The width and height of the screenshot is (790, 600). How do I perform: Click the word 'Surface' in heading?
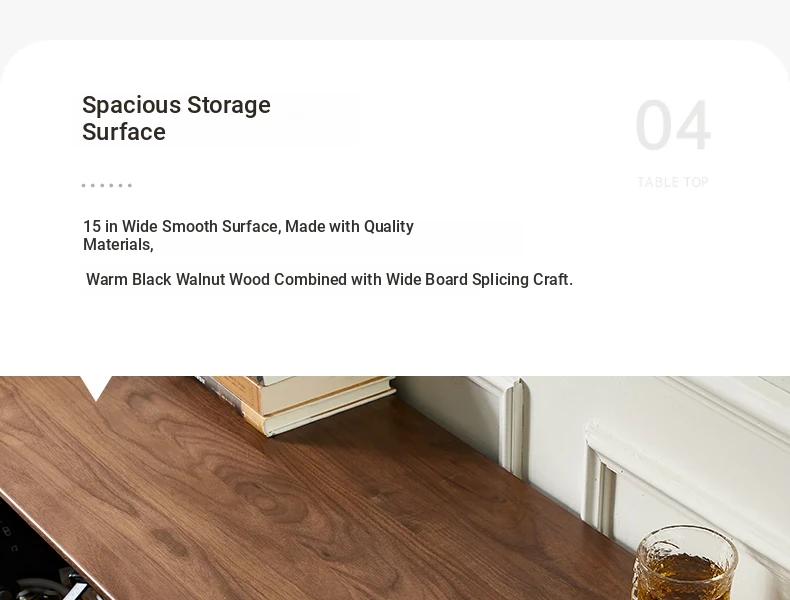(x=124, y=132)
